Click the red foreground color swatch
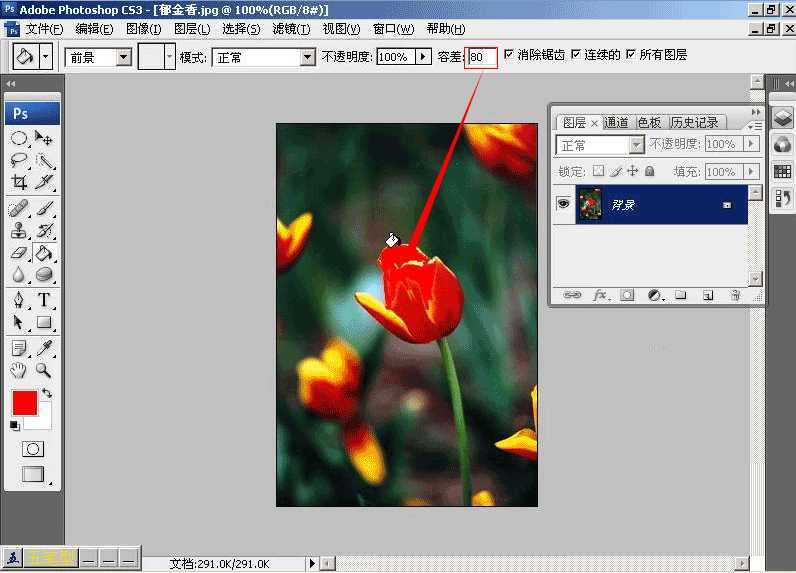The height and width of the screenshot is (573, 796). click(x=24, y=403)
